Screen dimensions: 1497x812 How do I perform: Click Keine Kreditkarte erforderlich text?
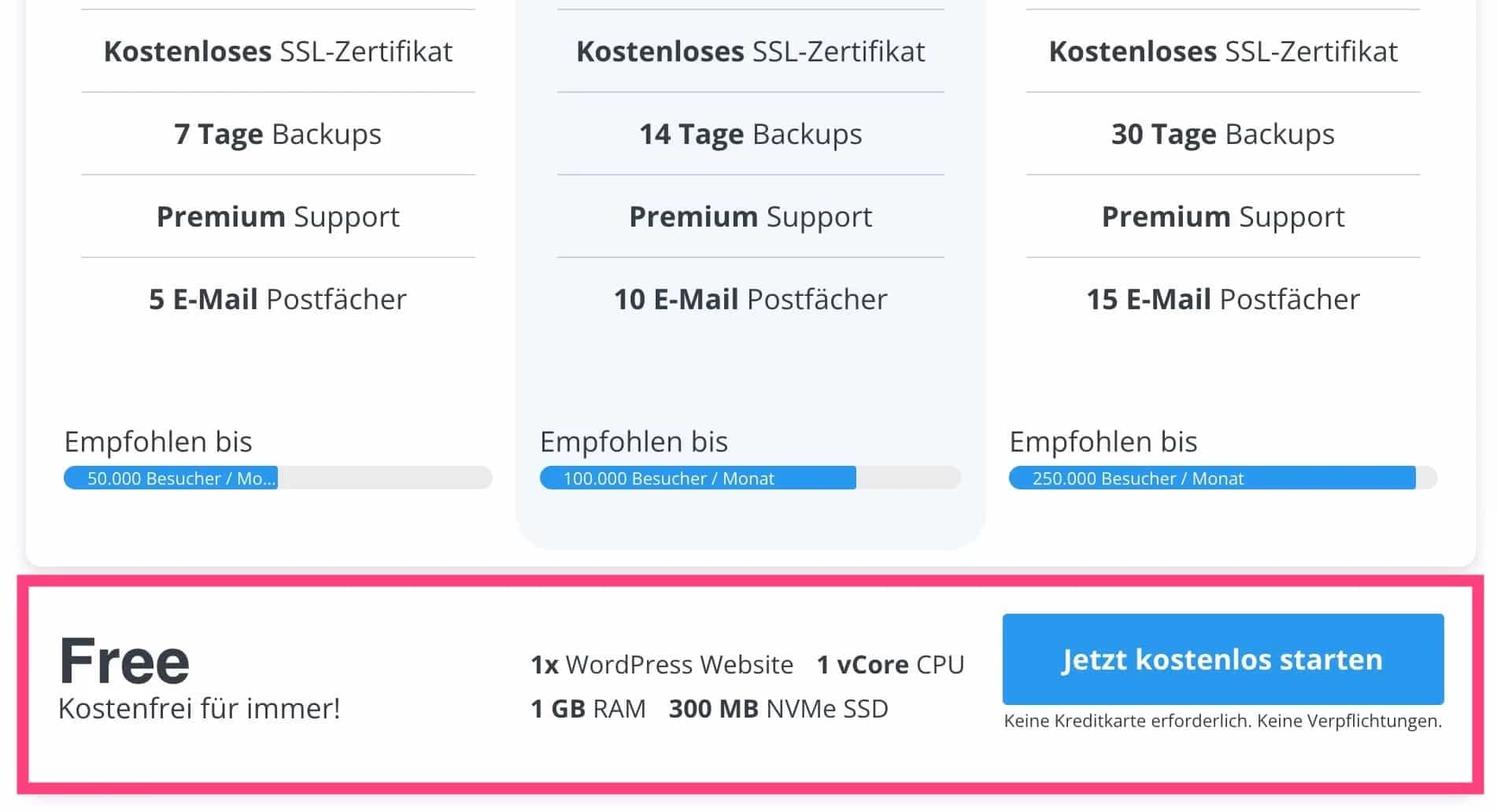click(x=1222, y=719)
